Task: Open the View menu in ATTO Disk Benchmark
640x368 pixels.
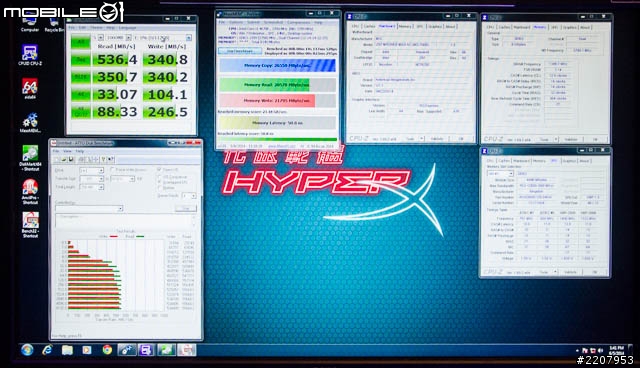Action: (67, 151)
